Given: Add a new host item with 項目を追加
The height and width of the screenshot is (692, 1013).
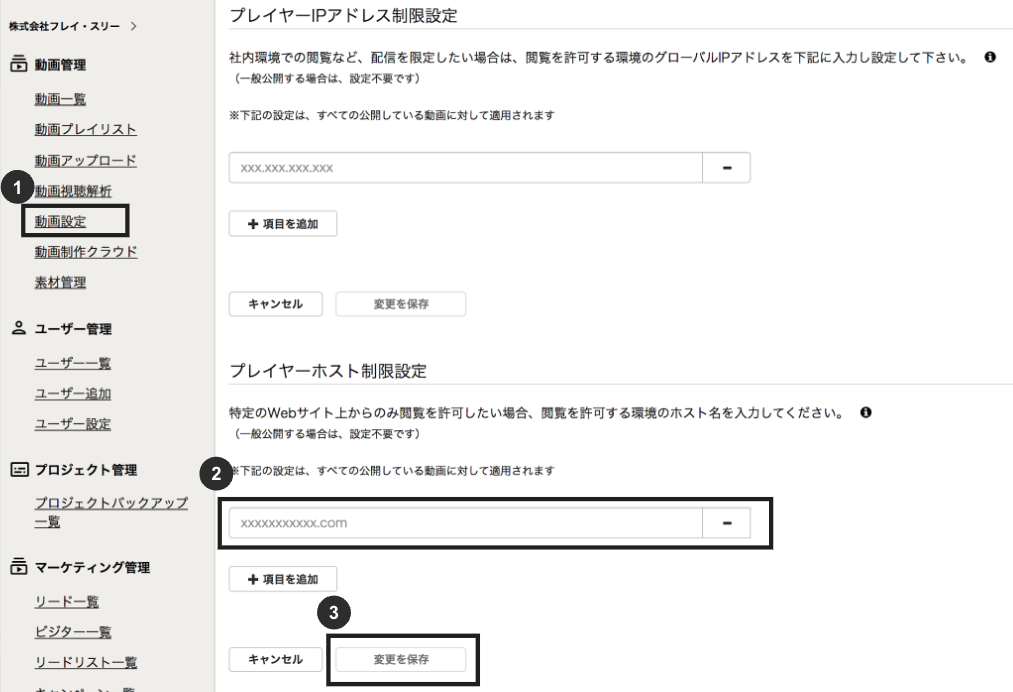Looking at the screenshot, I should tap(282, 578).
